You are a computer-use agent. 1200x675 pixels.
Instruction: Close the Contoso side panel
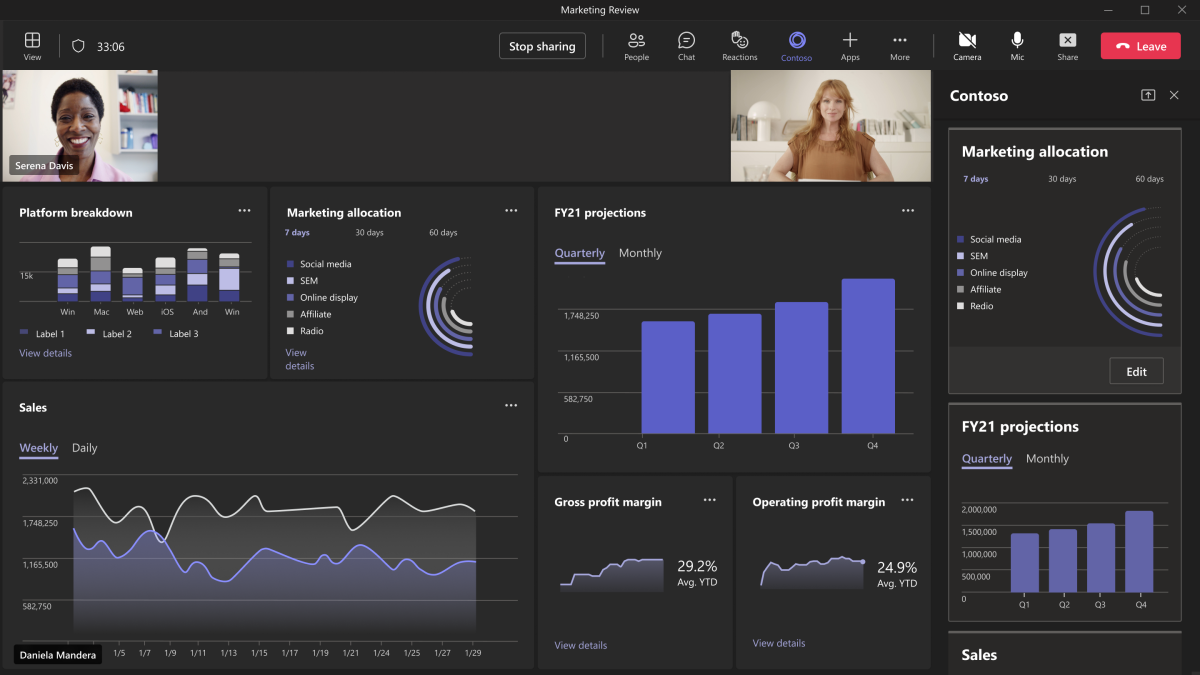click(1174, 95)
